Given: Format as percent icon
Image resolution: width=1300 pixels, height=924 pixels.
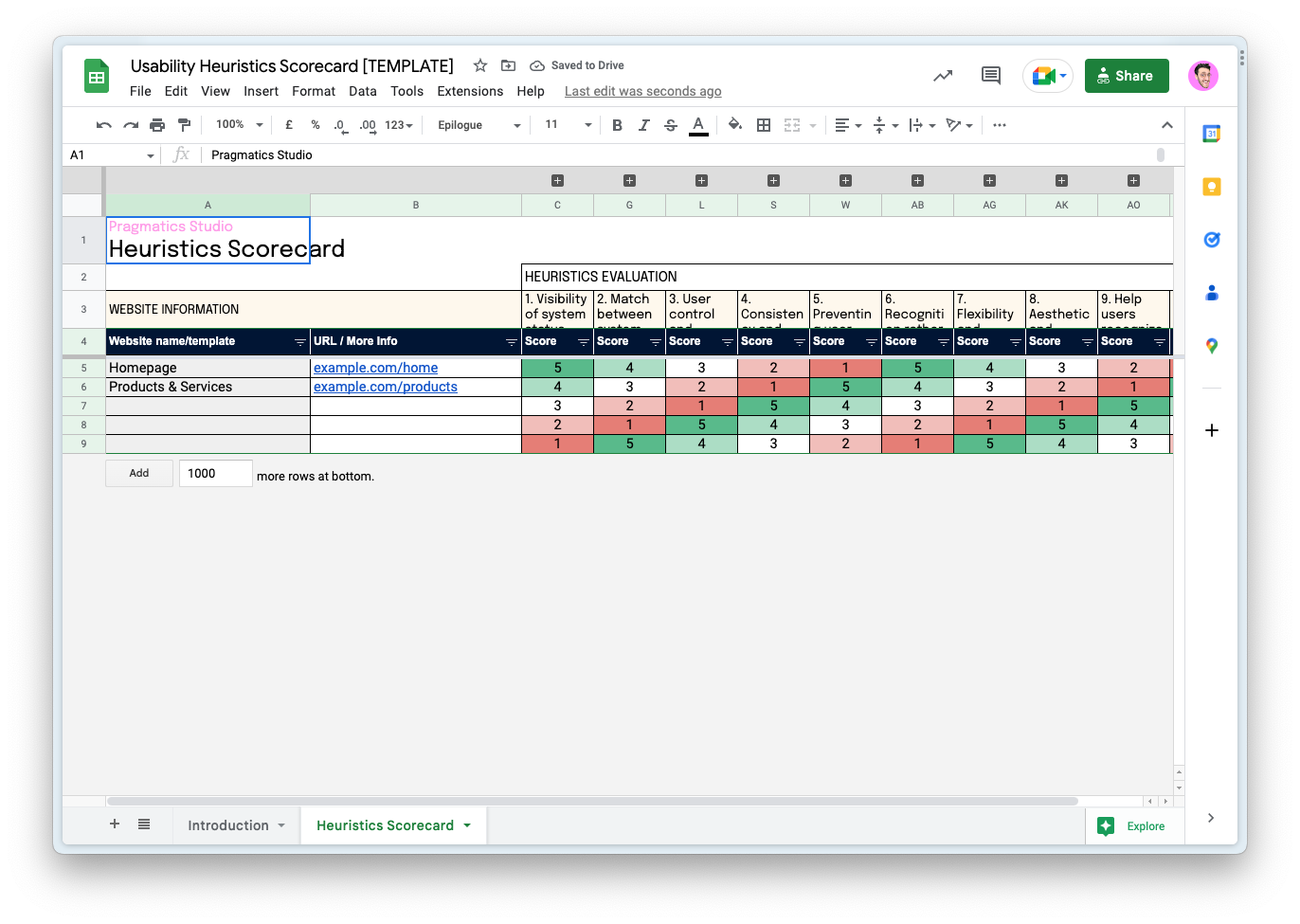Looking at the screenshot, I should pyautogui.click(x=316, y=125).
